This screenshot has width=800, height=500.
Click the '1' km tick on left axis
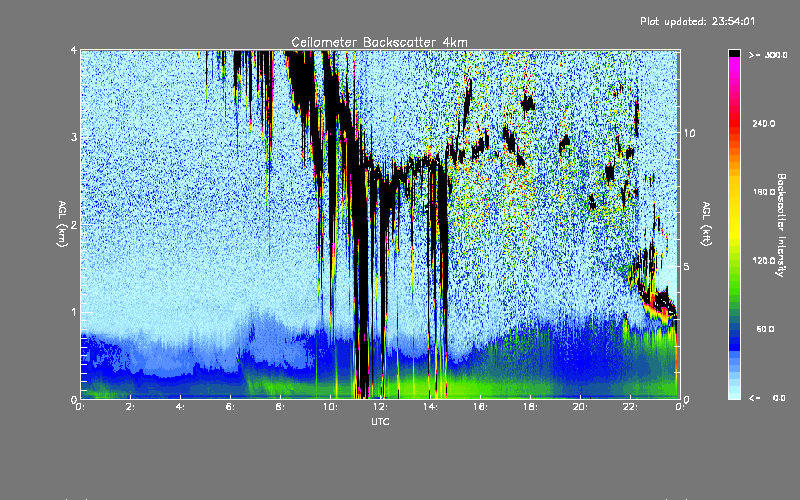point(74,312)
